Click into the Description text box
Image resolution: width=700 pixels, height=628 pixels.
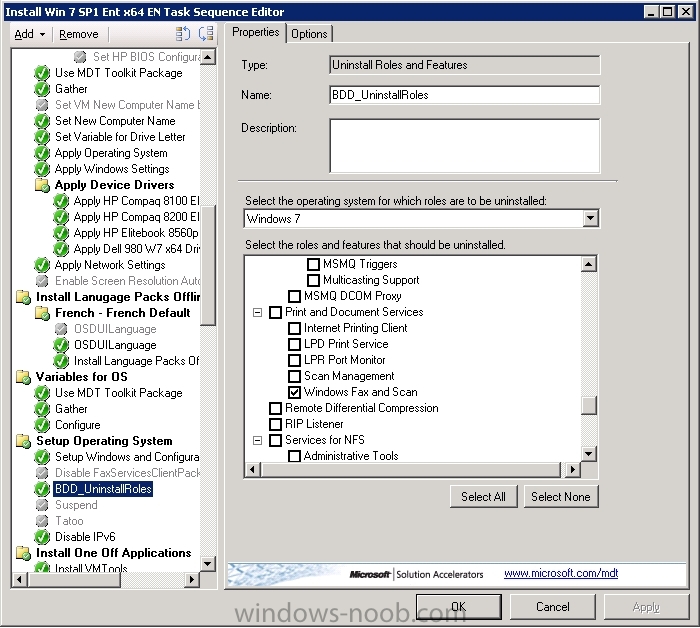coord(464,146)
